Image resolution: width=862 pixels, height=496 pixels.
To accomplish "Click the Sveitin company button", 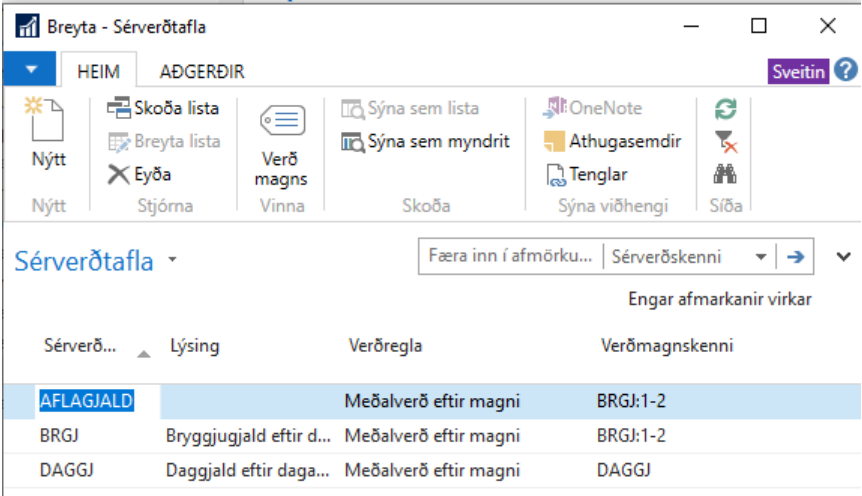I will point(799,71).
